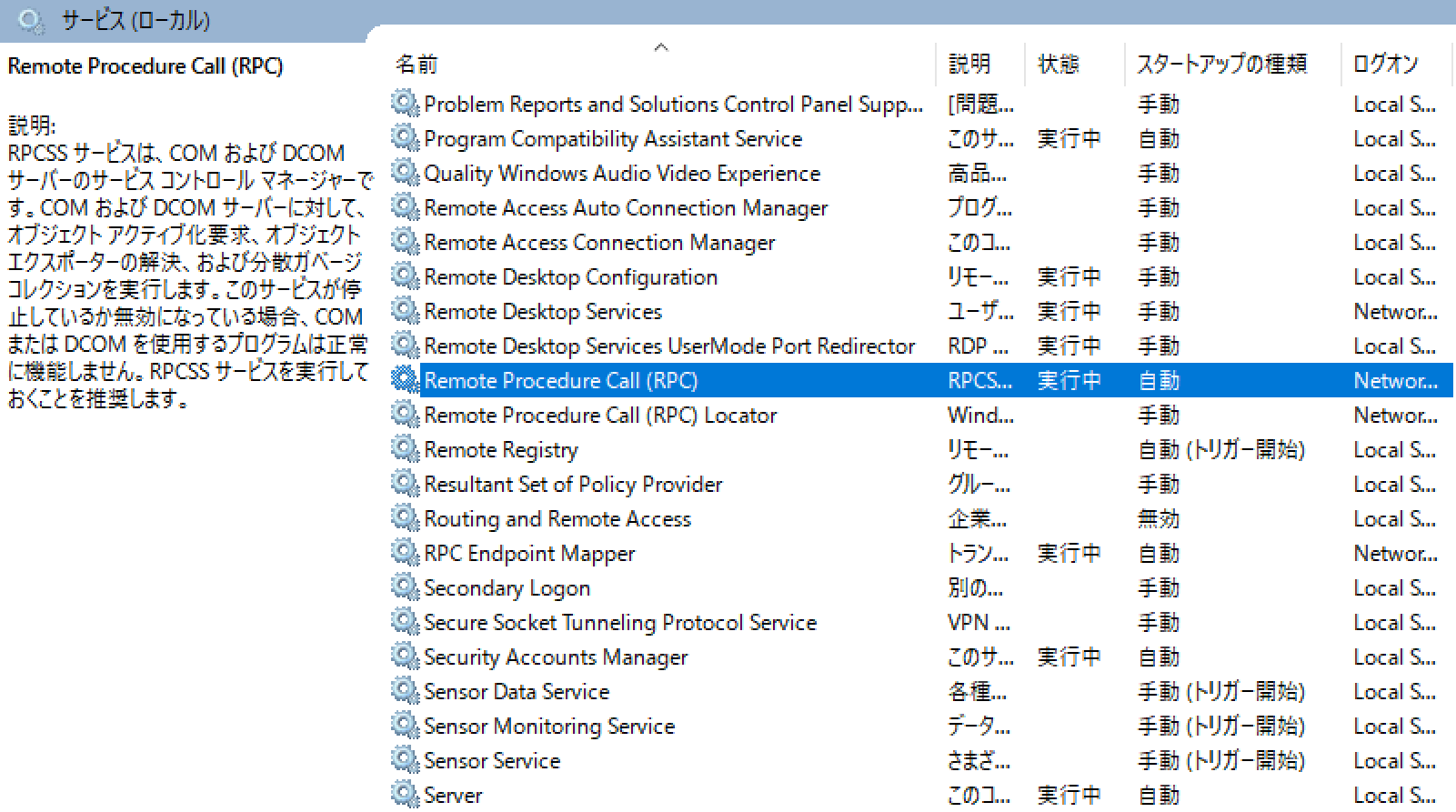Click the gear icon beside Problem Reports and Solutions
Screen dimensions: 1456x812
(x=405, y=104)
